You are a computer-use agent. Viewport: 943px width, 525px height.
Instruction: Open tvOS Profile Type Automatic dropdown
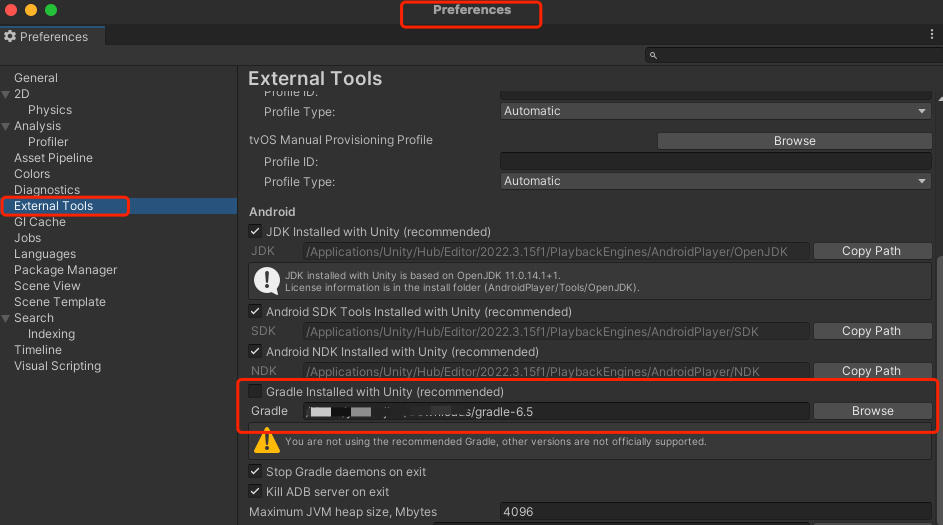[716, 181]
